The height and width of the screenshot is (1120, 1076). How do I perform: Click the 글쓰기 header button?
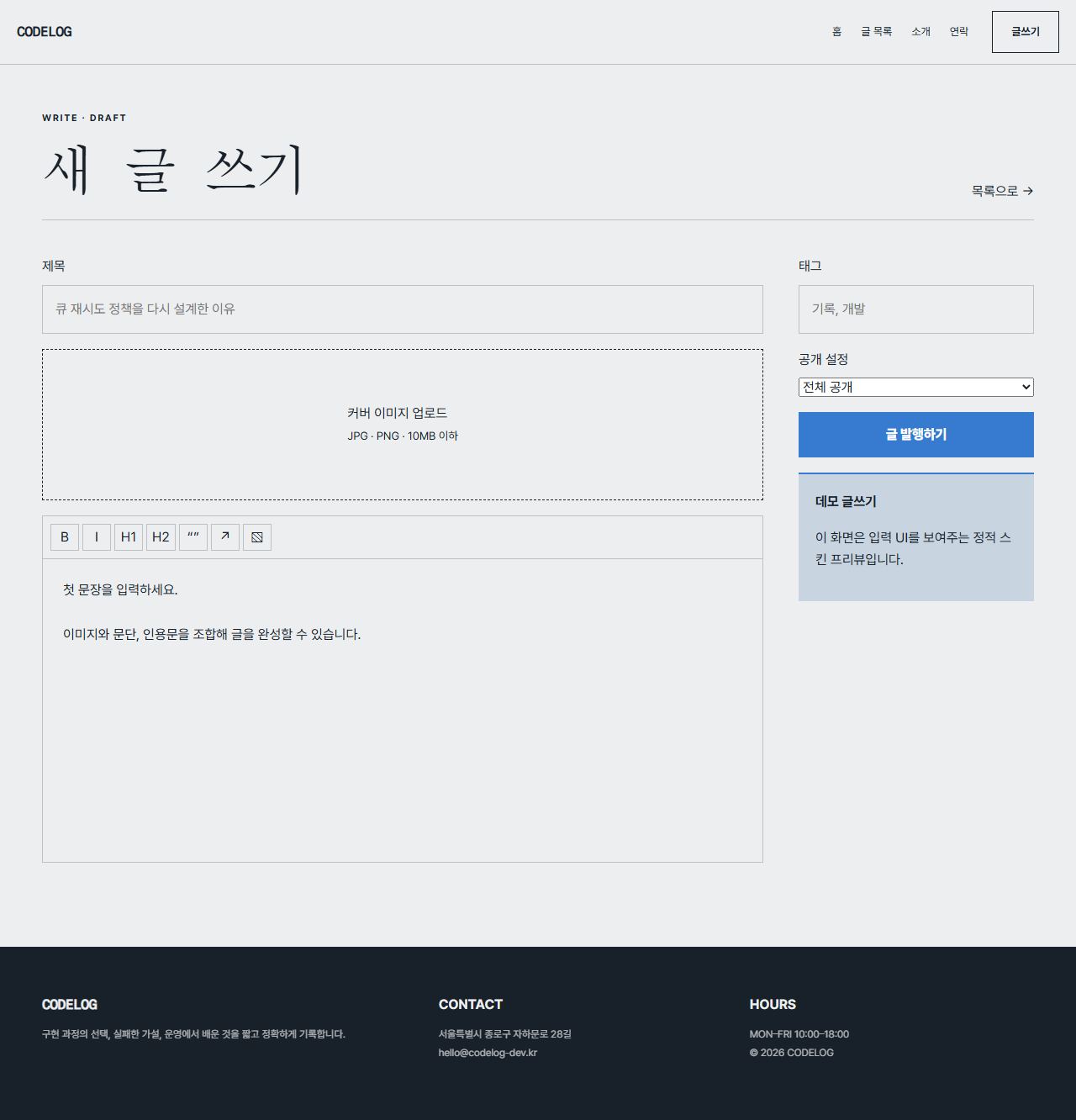click(x=1026, y=32)
